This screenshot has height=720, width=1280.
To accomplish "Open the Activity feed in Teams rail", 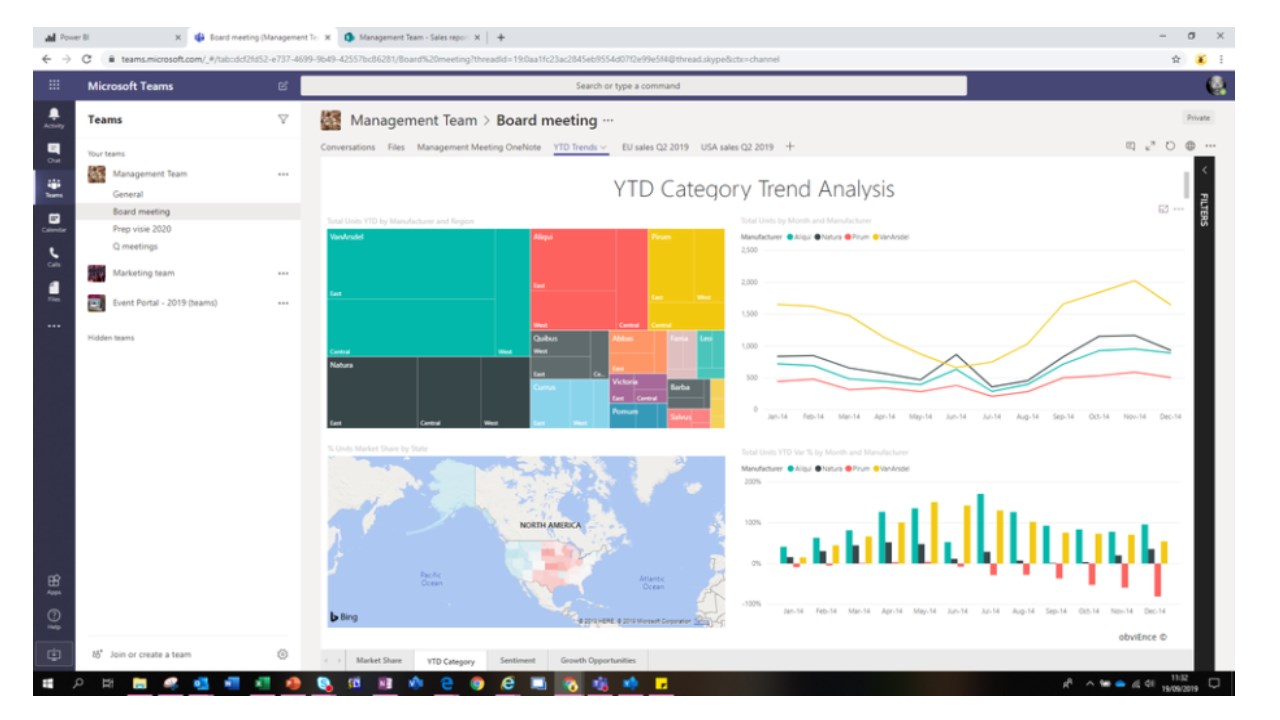I will (x=54, y=118).
